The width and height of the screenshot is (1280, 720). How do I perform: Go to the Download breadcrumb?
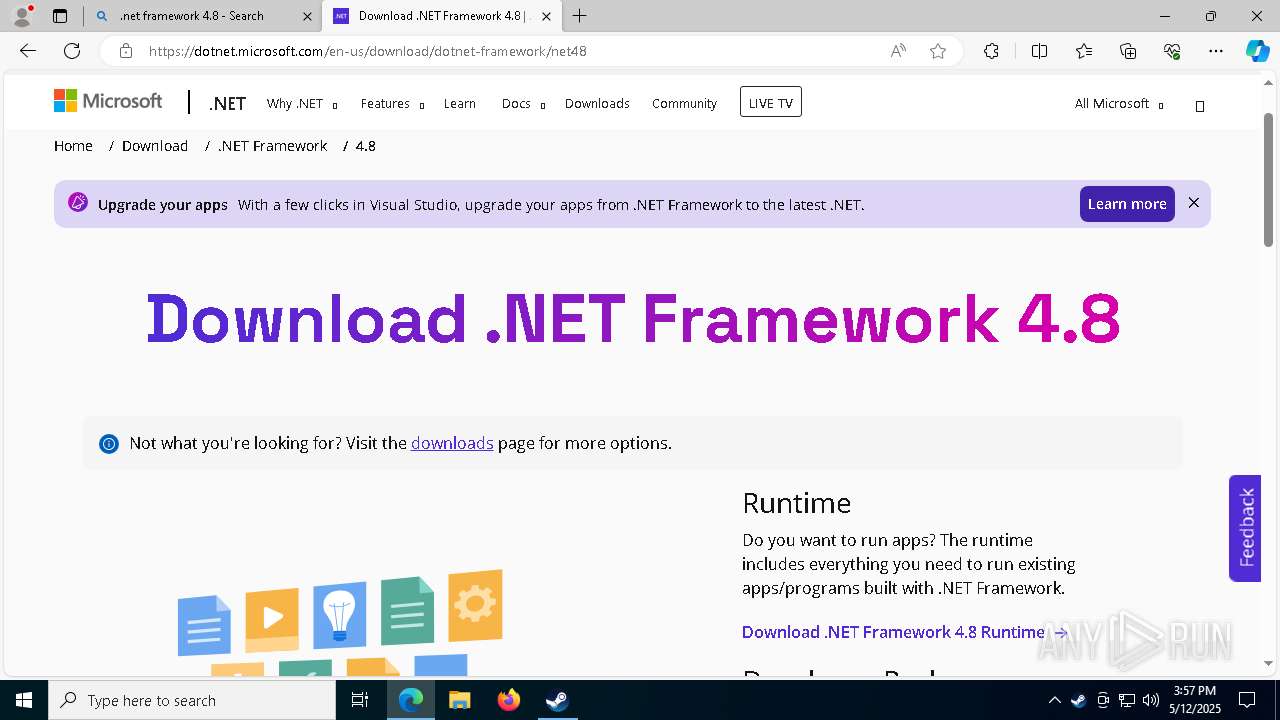click(155, 146)
